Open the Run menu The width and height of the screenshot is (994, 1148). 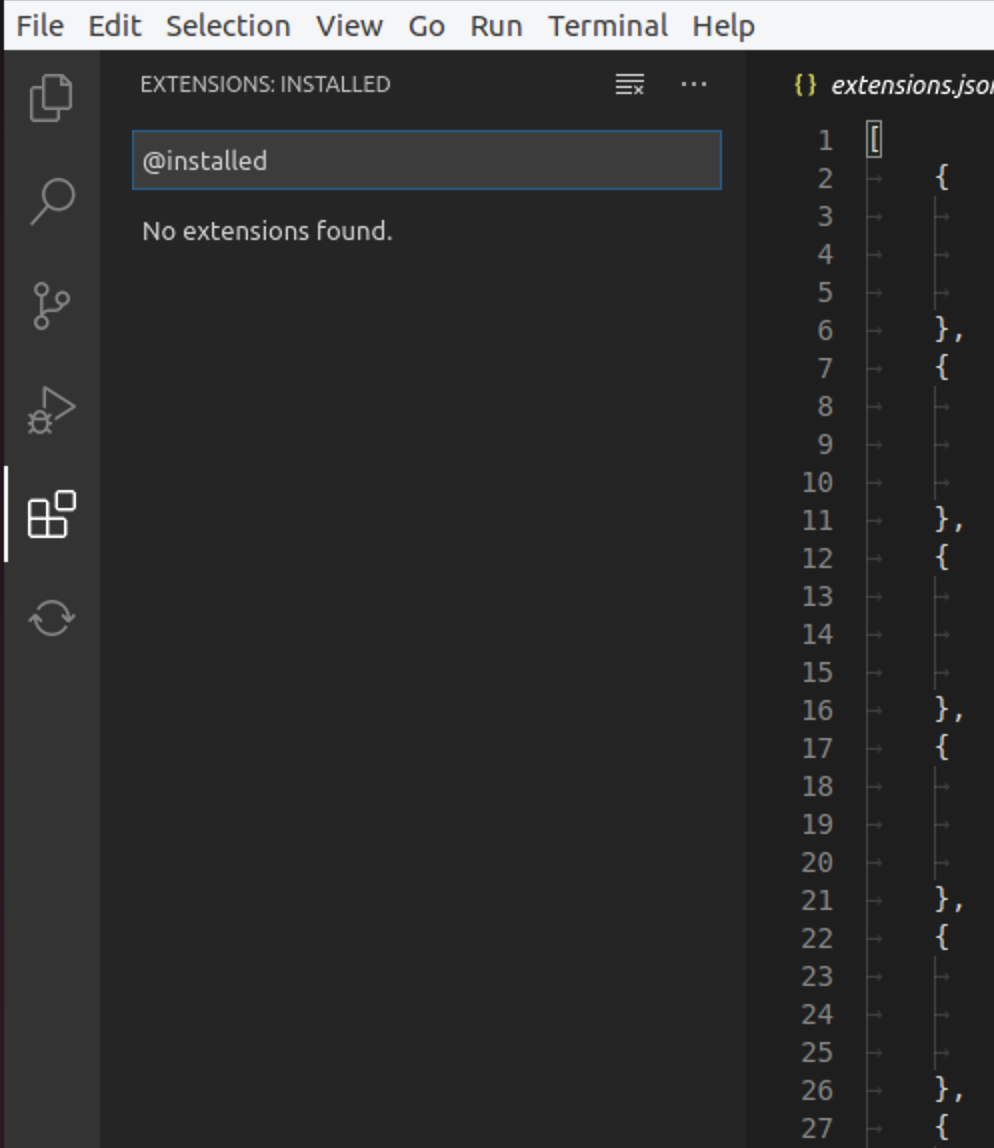pyautogui.click(x=496, y=26)
